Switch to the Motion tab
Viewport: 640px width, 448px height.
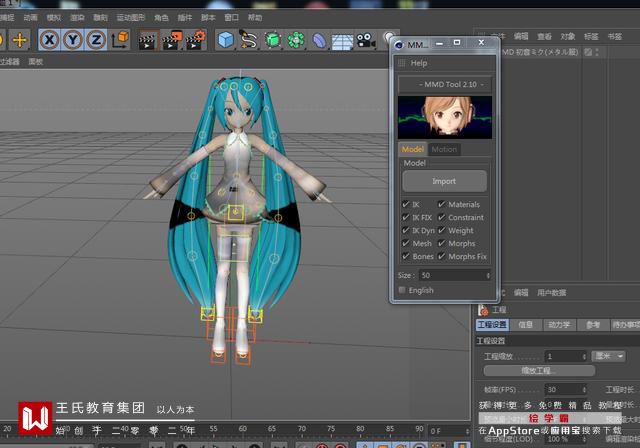444,149
